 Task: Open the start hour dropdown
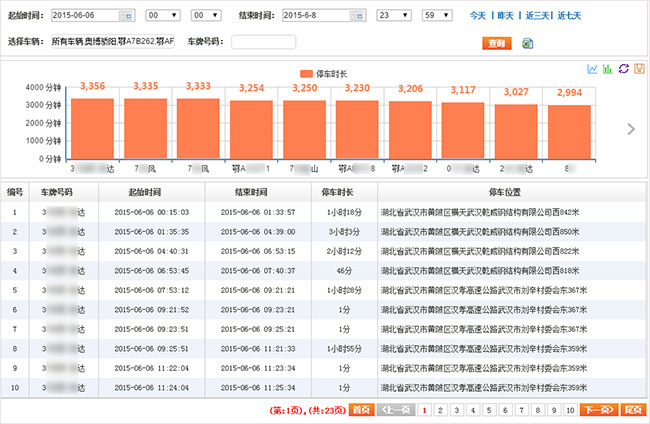[x=163, y=15]
